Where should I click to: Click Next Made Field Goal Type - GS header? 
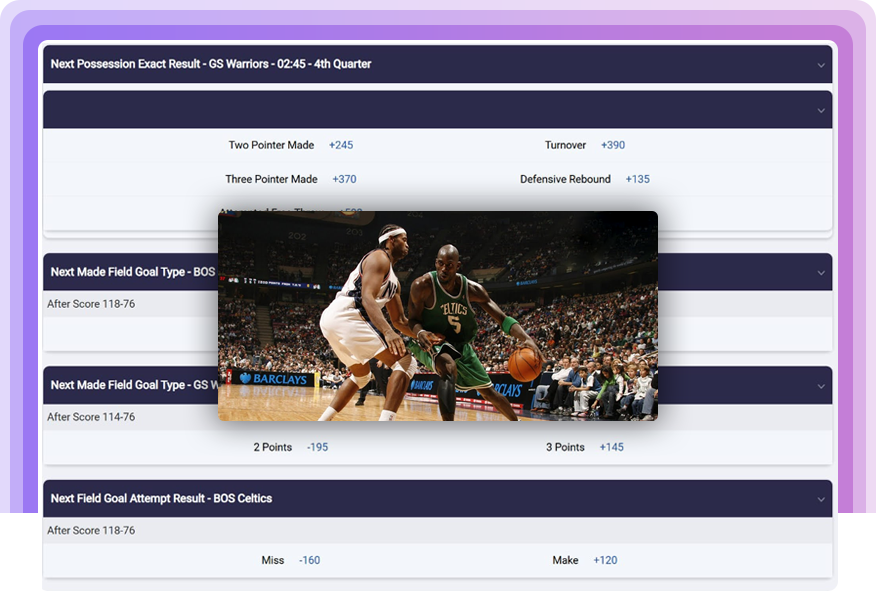(x=437, y=385)
